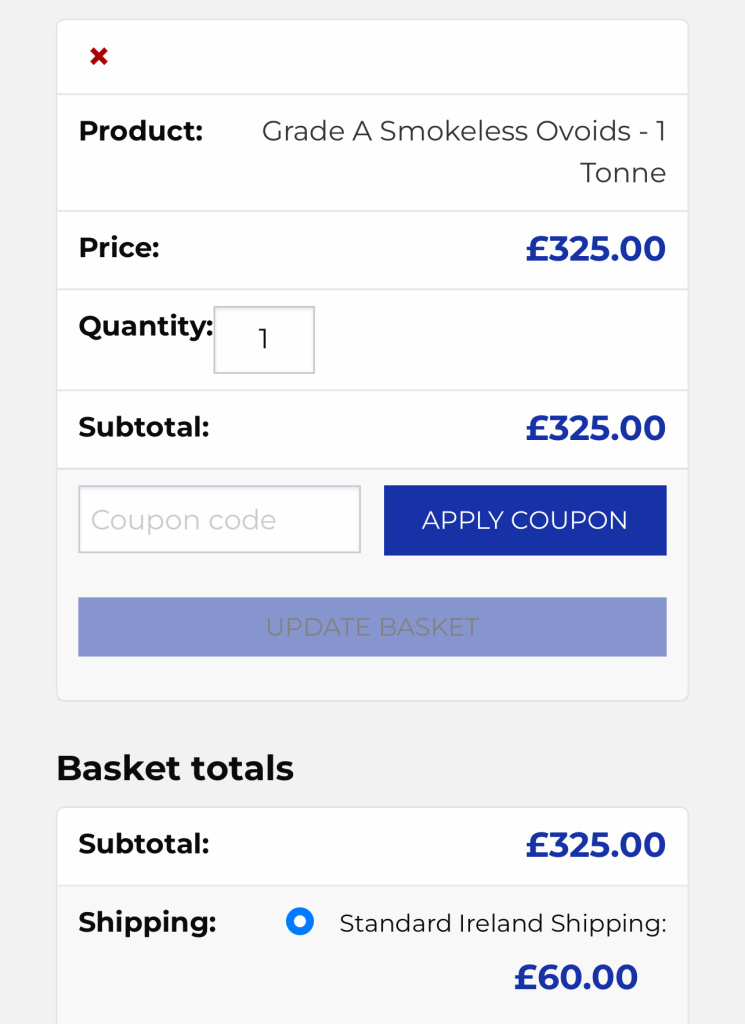745x1024 pixels.
Task: Click the Price: row label
Action: click(119, 248)
